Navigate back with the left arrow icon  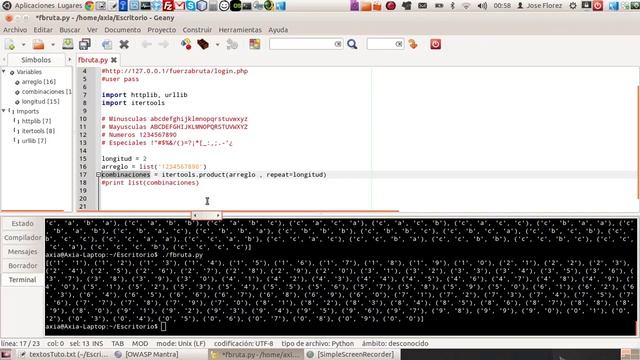click(147, 44)
